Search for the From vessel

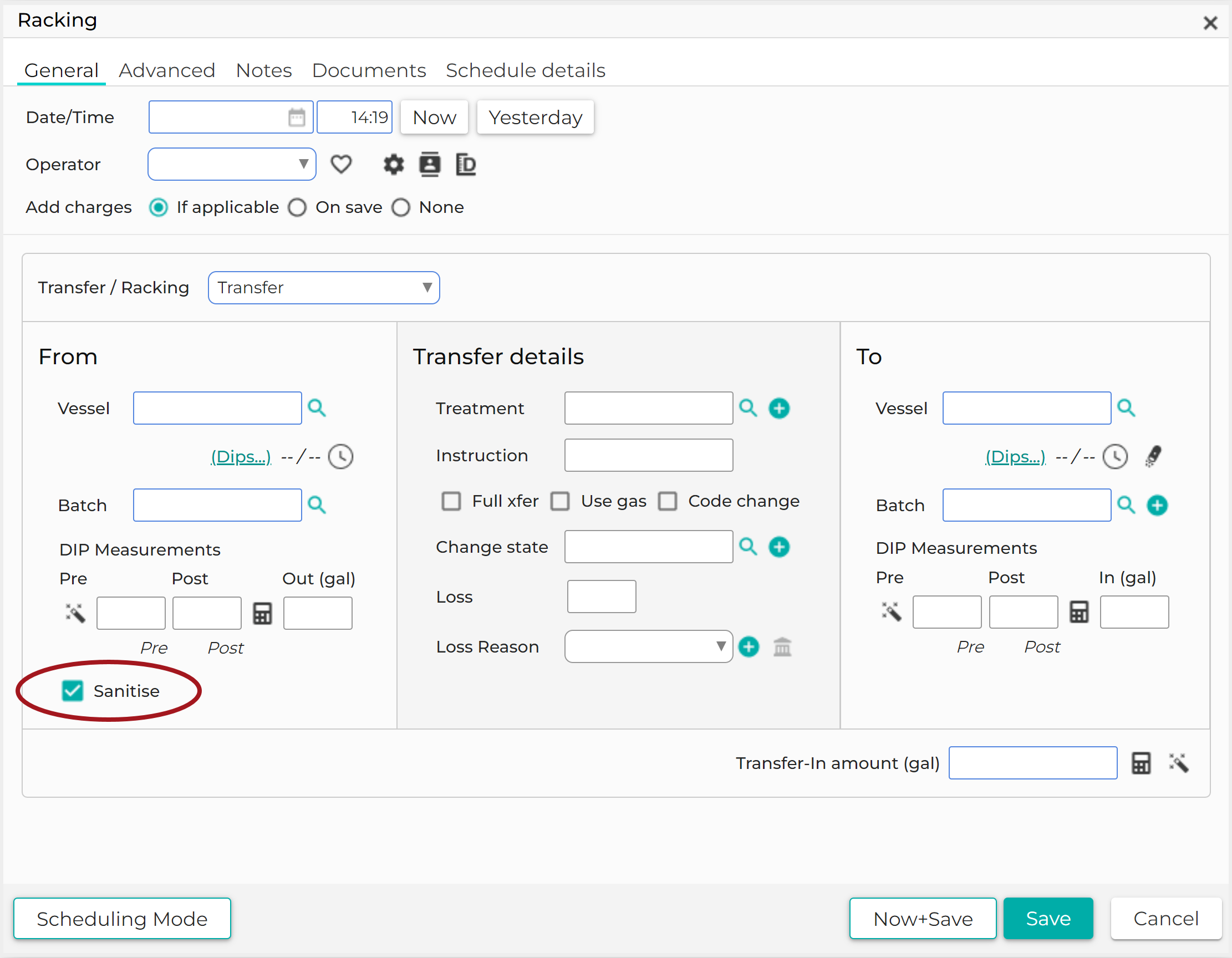(317, 408)
